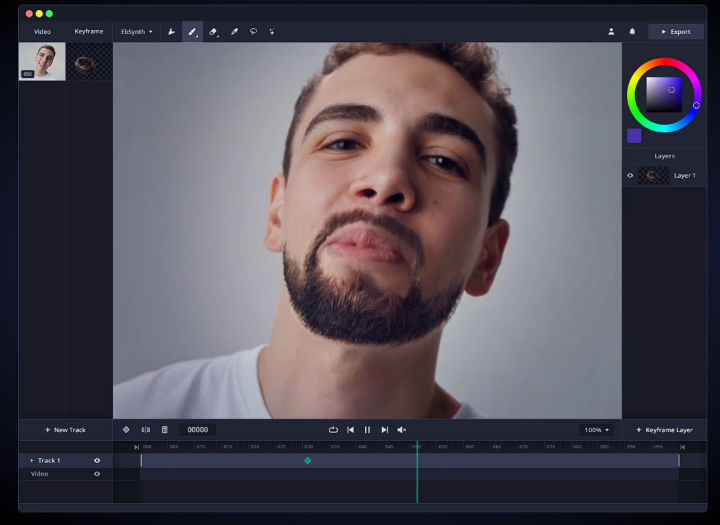Switch to the Video tab
Viewport: 720px width, 525px height.
[42, 32]
